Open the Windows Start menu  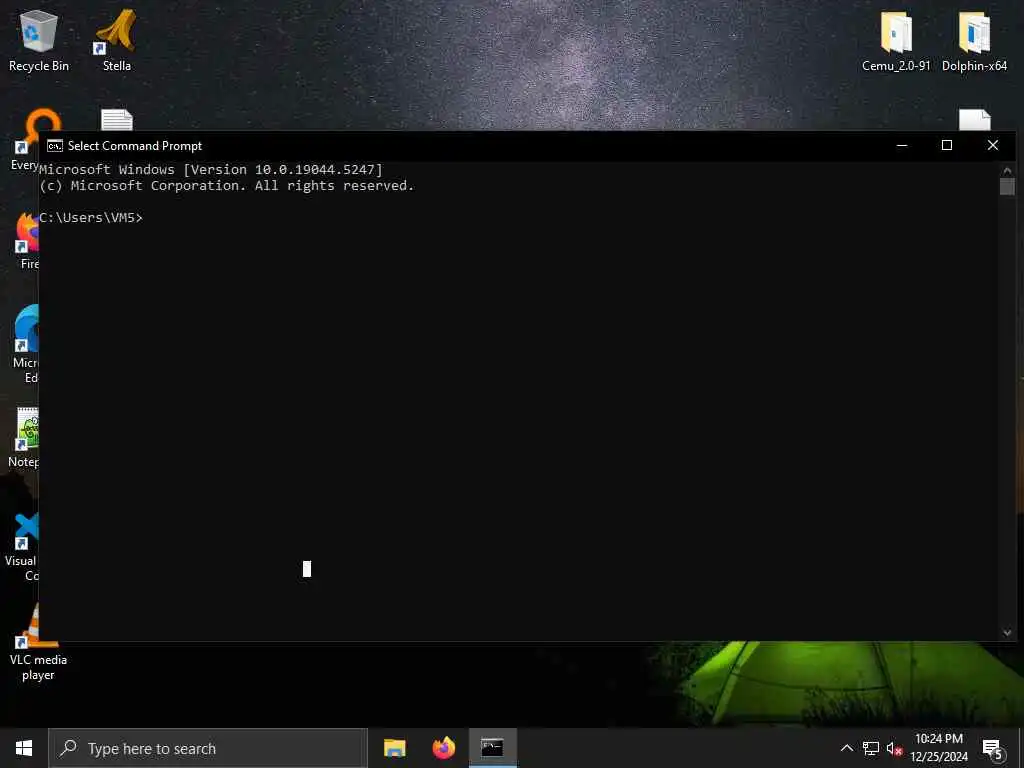pos(24,748)
